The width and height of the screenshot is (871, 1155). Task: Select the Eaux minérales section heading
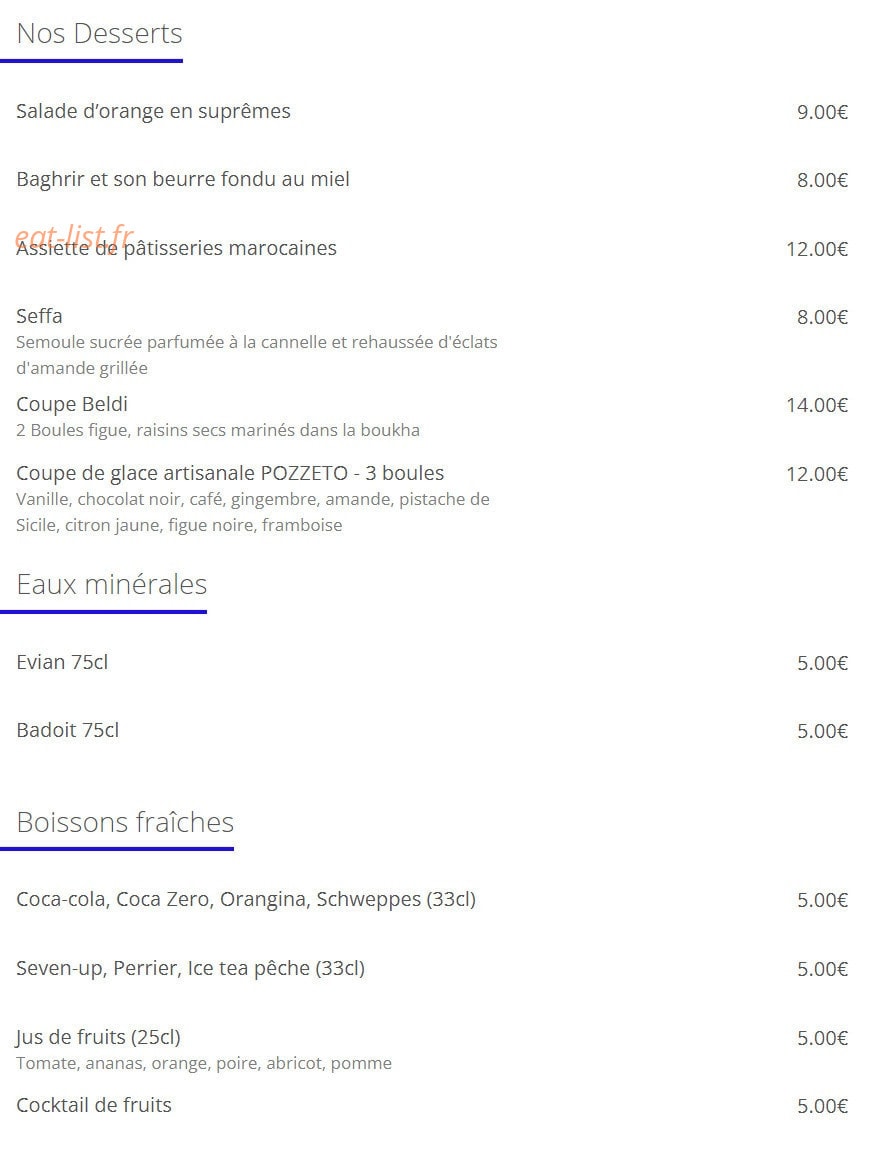tap(111, 584)
